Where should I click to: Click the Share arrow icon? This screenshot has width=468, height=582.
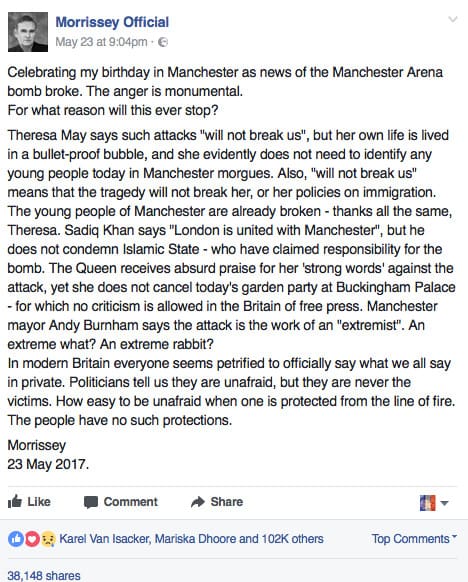pyautogui.click(x=198, y=502)
